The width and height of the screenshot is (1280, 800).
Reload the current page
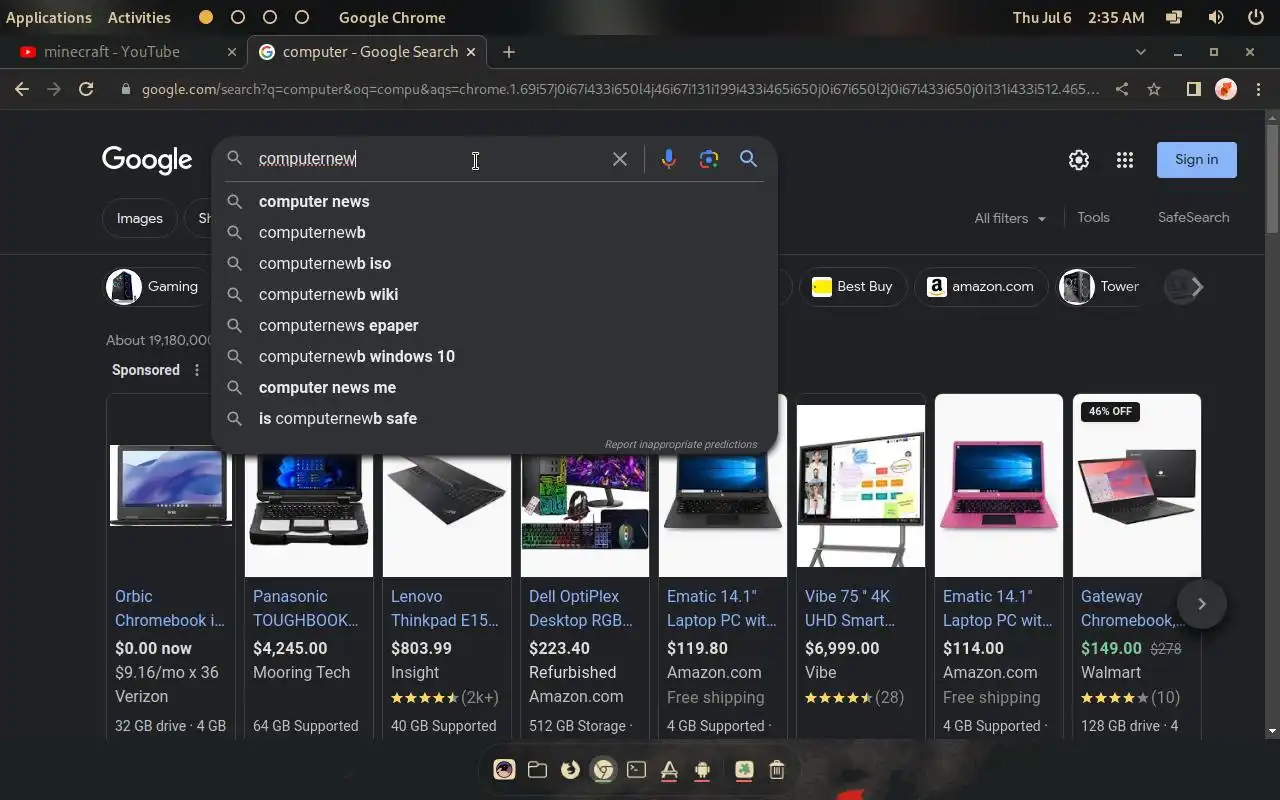point(86,89)
